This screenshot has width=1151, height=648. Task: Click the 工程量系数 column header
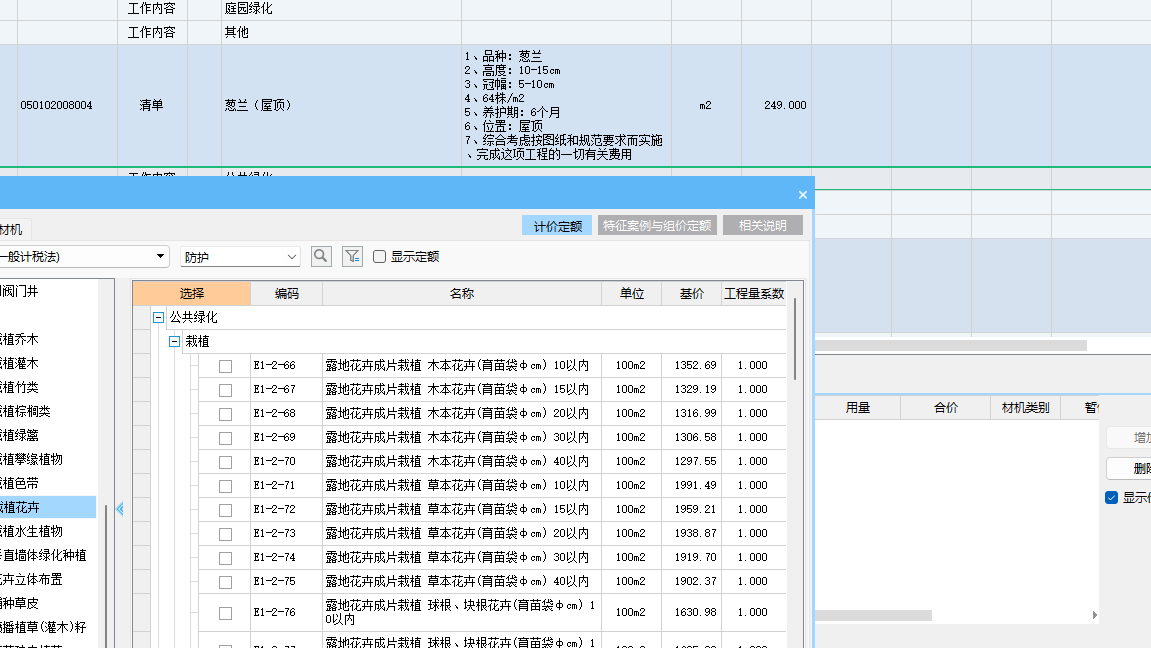coord(754,294)
